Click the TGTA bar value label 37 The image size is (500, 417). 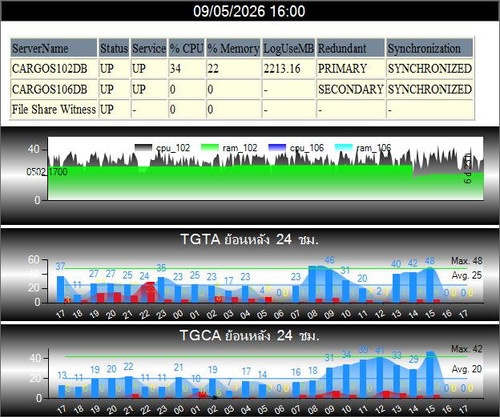click(60, 266)
